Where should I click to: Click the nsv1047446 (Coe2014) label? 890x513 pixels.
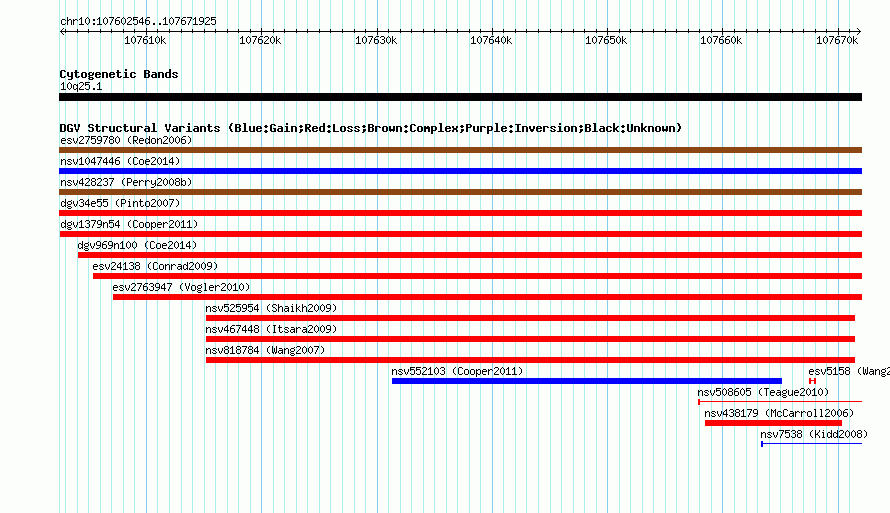click(120, 161)
